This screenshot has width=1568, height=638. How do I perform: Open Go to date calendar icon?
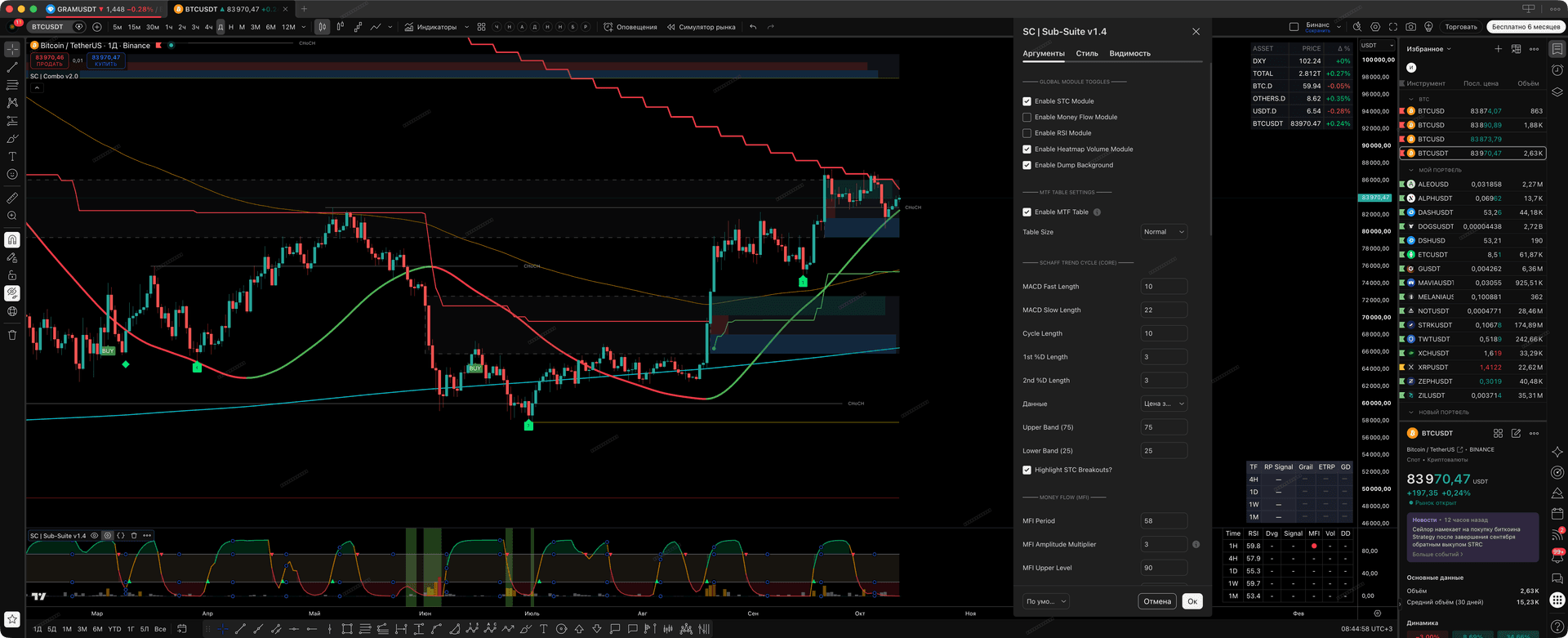[x=182, y=629]
